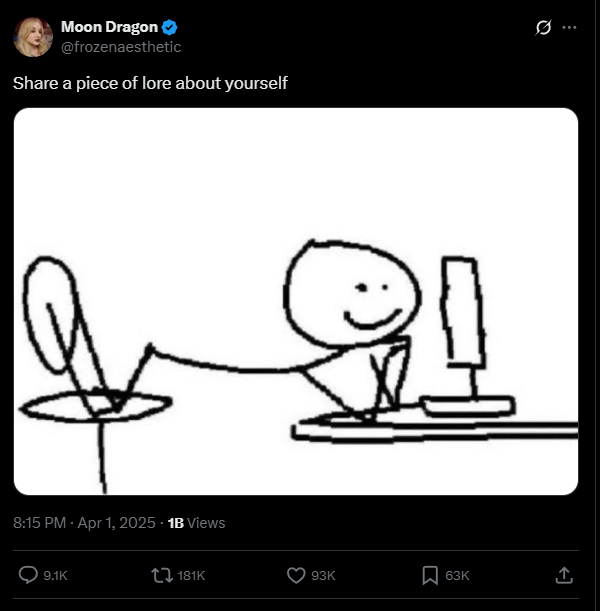Viewport: 600px width, 611px height.
Task: Open the @frozenaesthetic handle link
Action: [x=121, y=47]
